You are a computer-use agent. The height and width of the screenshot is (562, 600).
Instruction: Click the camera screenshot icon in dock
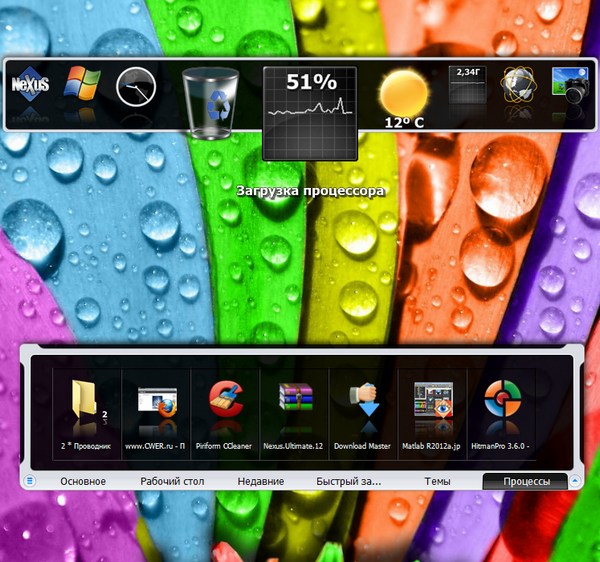[x=572, y=88]
